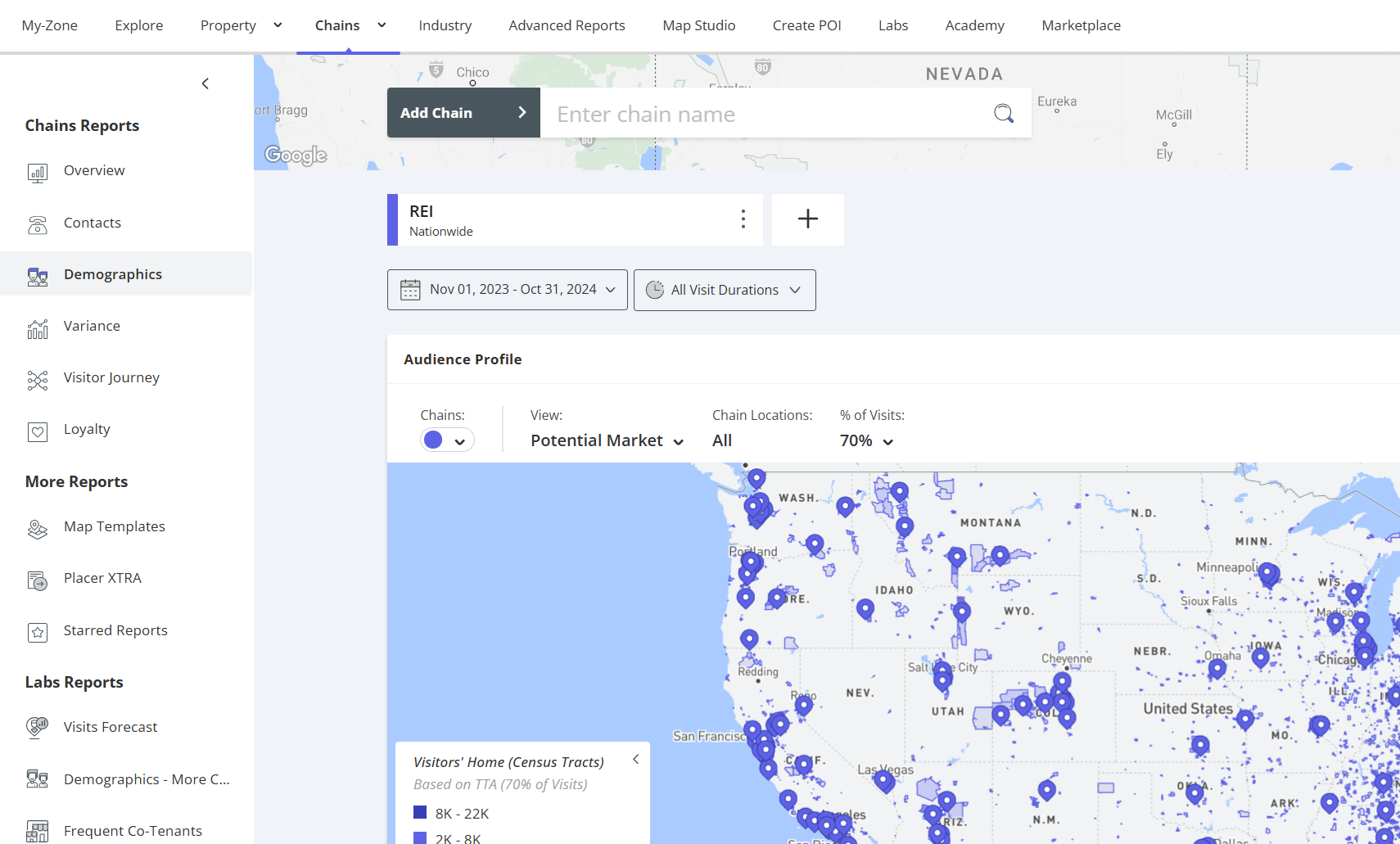
Task: Expand the Chains menu dropdown arrow
Action: [382, 25]
